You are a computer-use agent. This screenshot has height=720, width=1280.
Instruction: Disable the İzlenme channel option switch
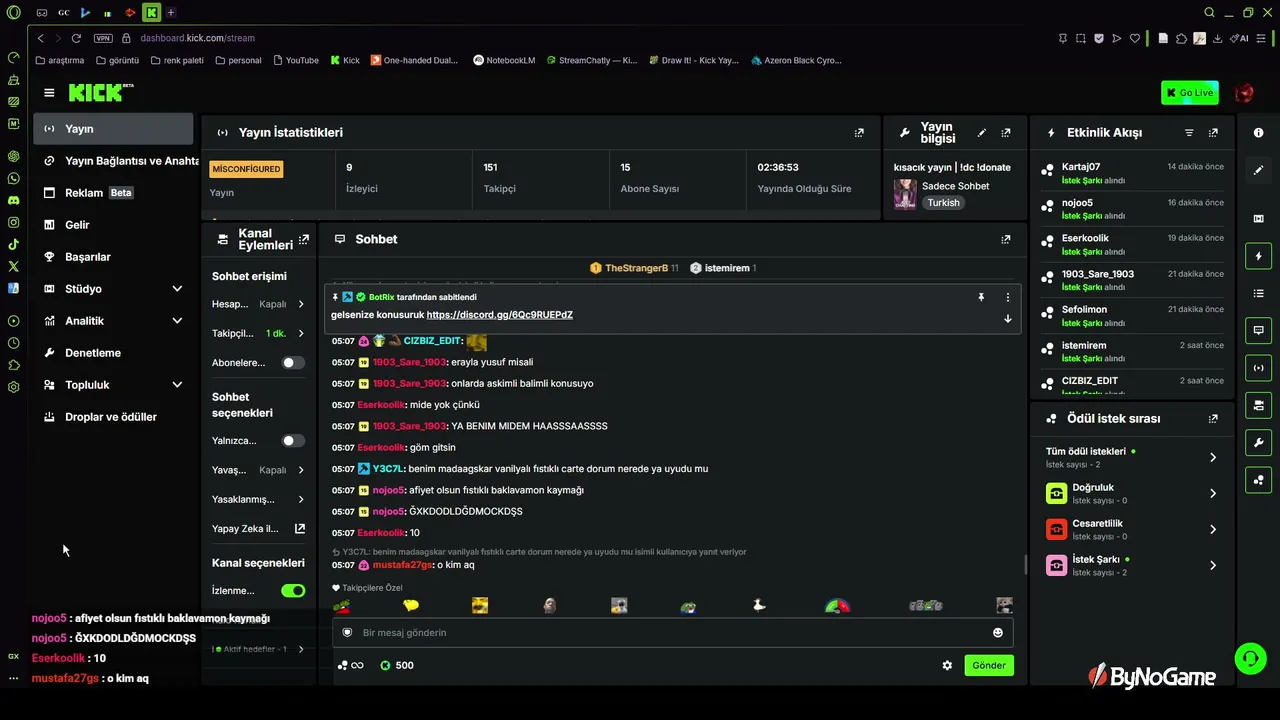(293, 590)
